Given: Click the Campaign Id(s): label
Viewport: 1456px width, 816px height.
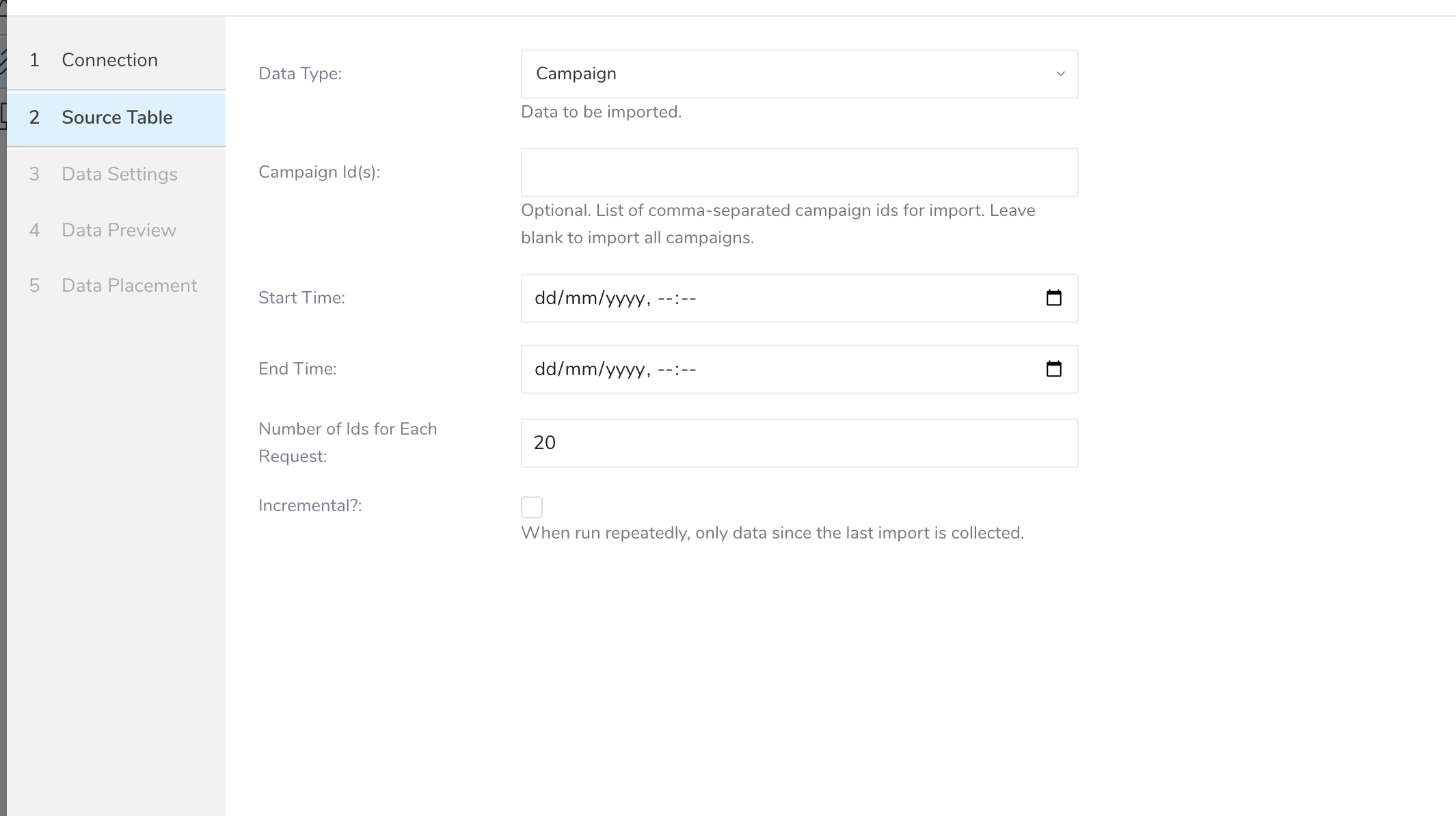Looking at the screenshot, I should coord(319,172).
